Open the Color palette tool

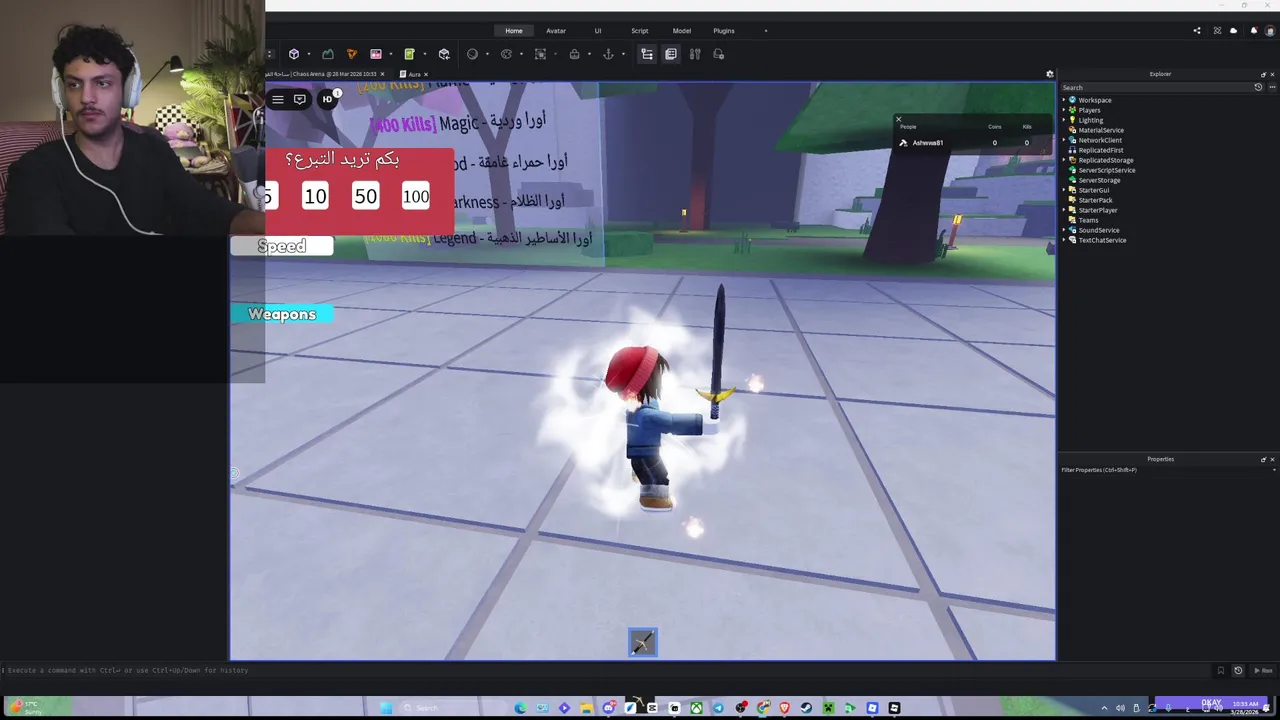(506, 54)
